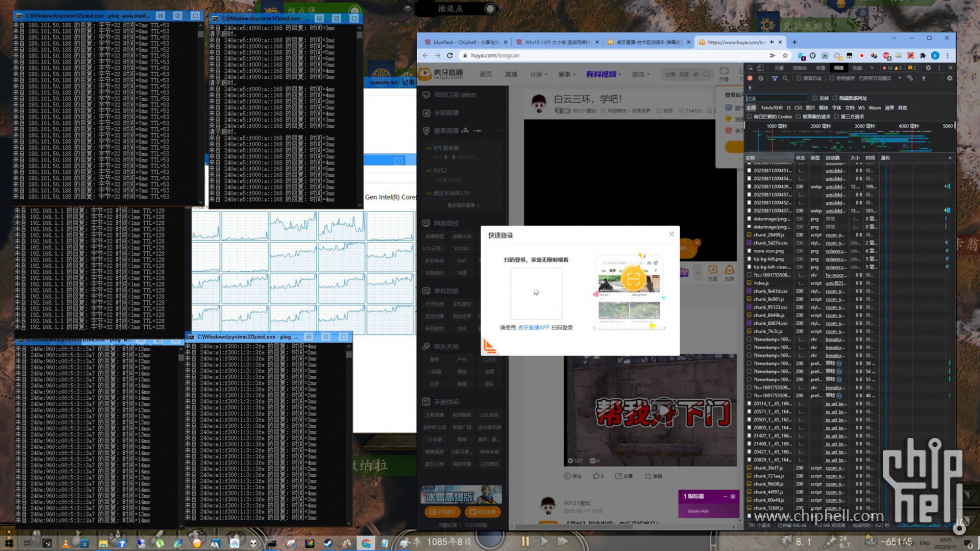Image resolution: width=980 pixels, height=551 pixels.
Task: Toggle checkbox beside chunk_5d27c.css request
Action: 749,243
